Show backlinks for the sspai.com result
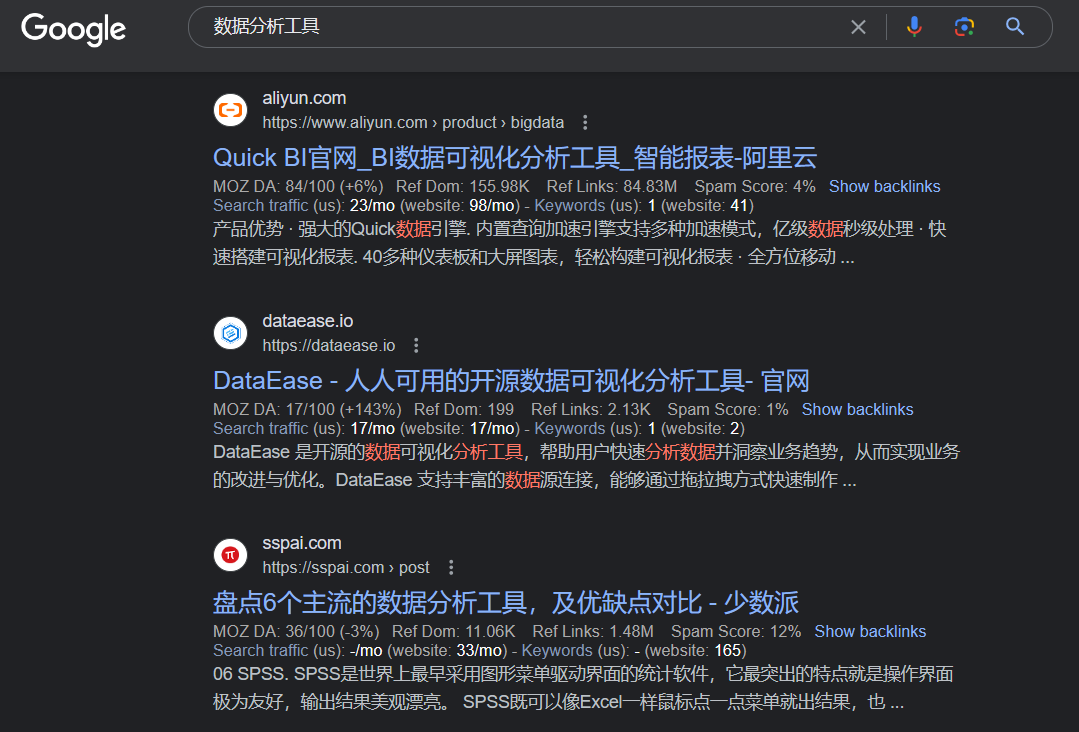 tap(870, 632)
